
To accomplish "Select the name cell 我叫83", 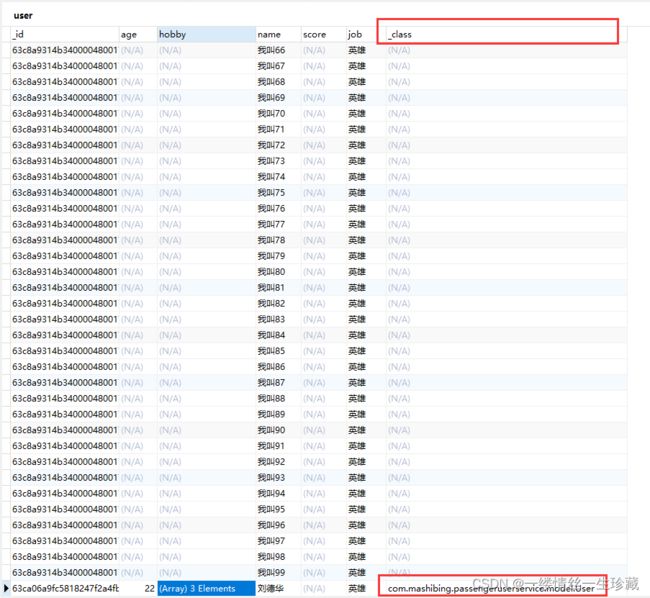I will 278,319.
